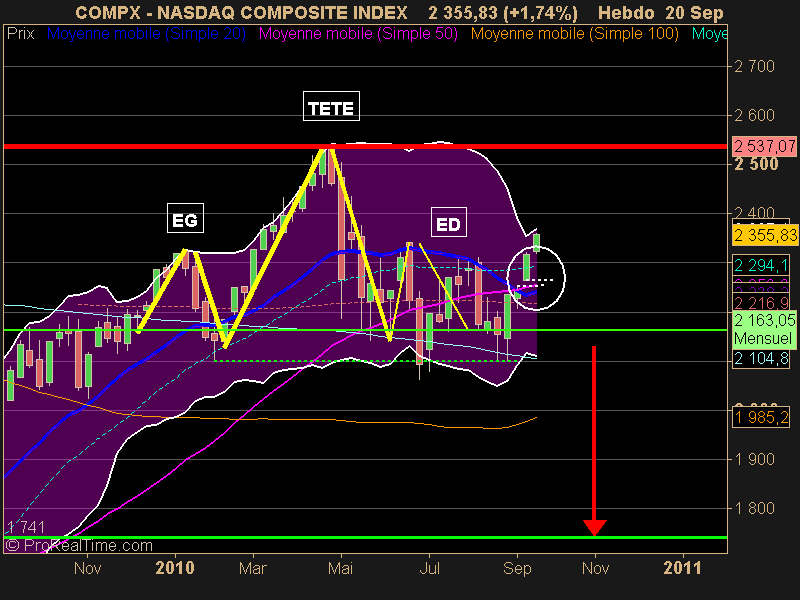The height and width of the screenshot is (600, 800).
Task: Select the 2 355,83 (+1,74%) quote in title
Action: pos(503,13)
